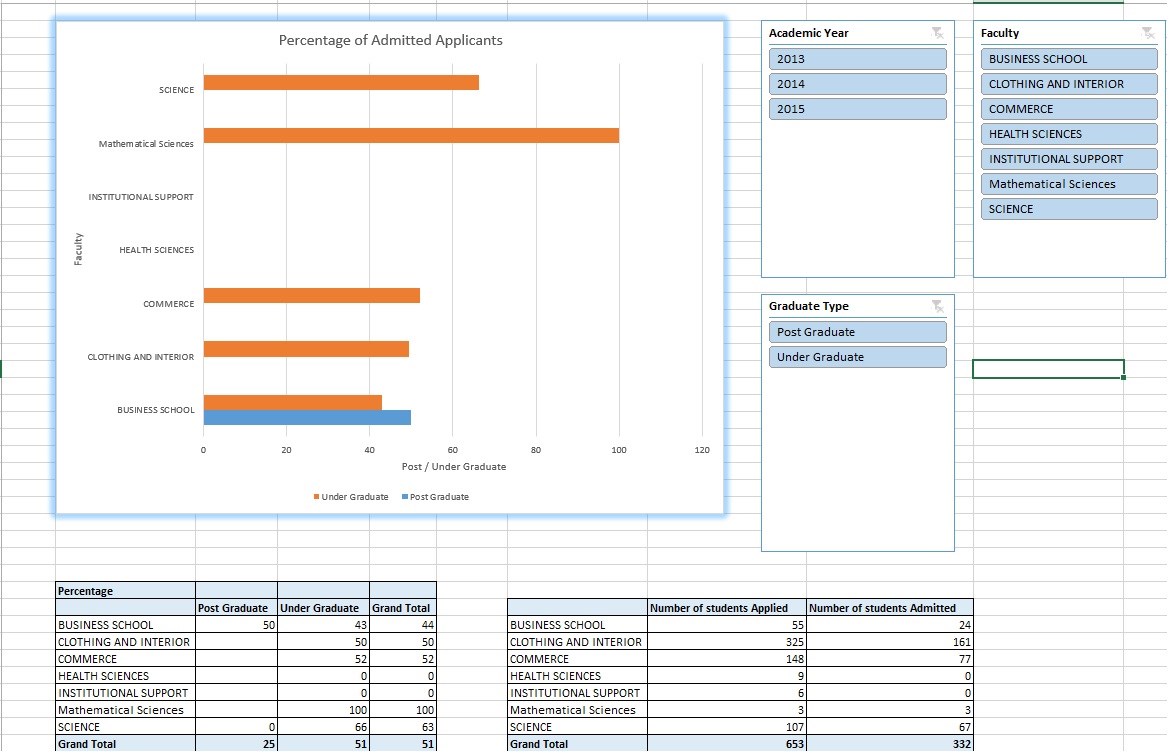
Task: Clear the Graduate Type slicer filter
Action: 937,306
